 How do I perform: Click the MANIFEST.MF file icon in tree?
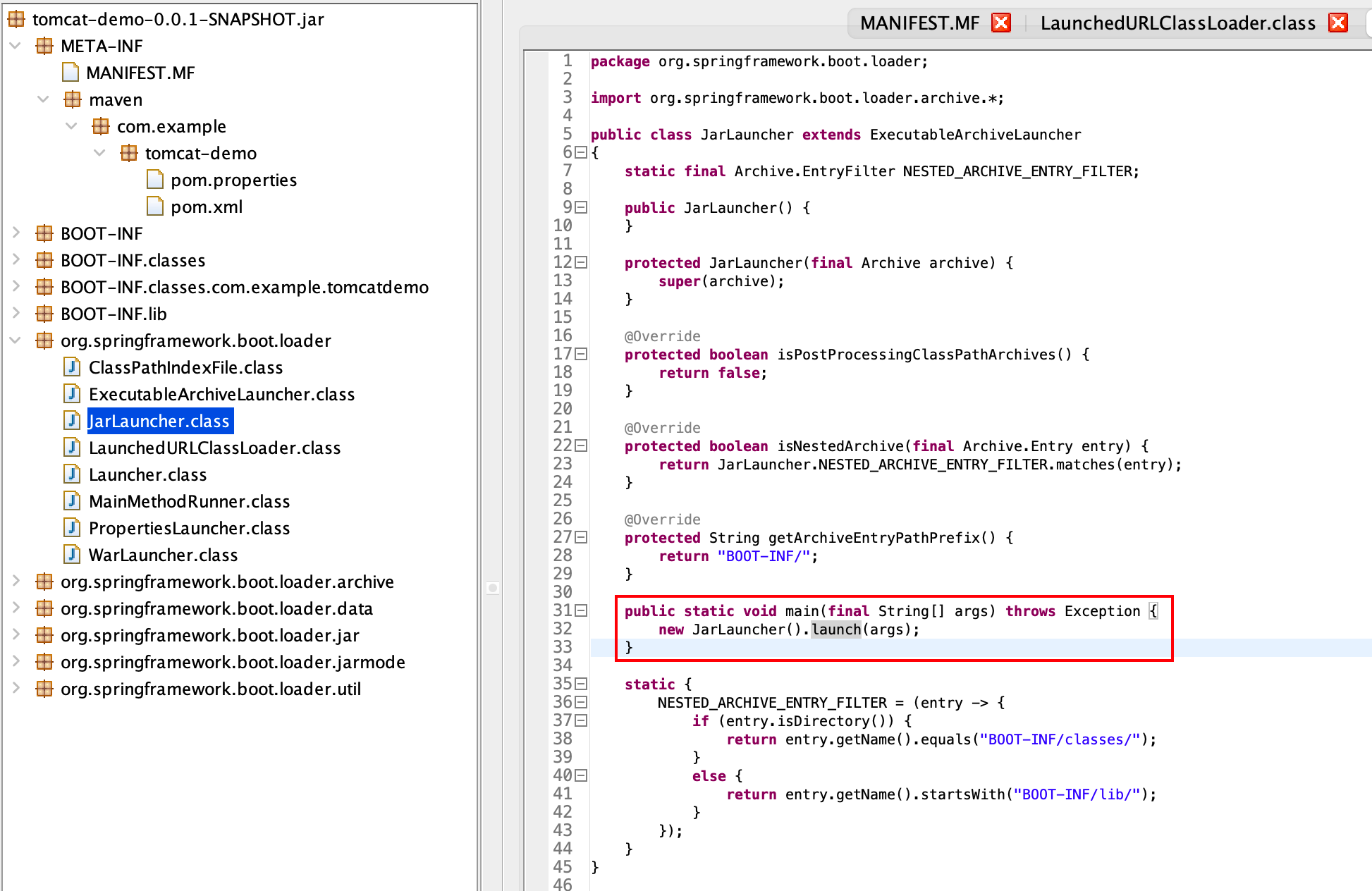click(x=71, y=73)
